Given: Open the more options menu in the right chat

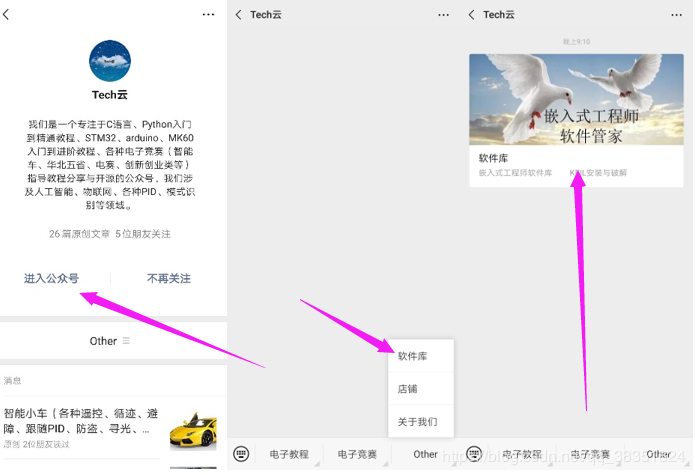Looking at the screenshot, I should [x=676, y=15].
